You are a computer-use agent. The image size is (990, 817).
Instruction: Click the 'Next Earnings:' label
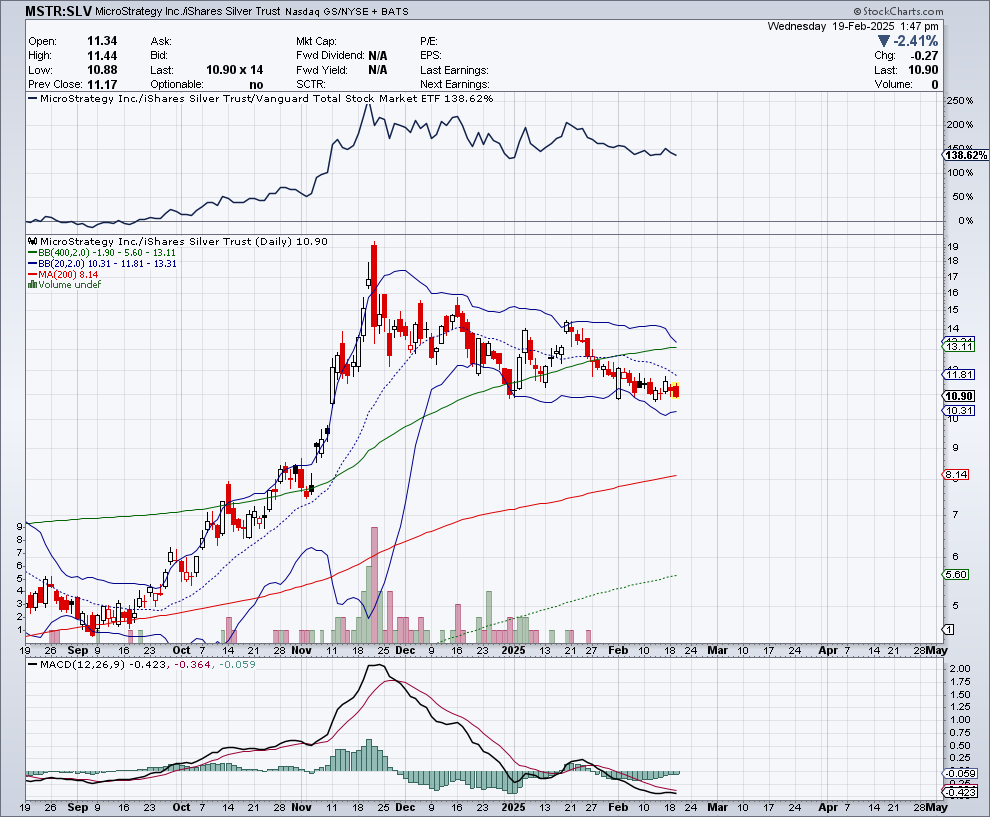(455, 84)
